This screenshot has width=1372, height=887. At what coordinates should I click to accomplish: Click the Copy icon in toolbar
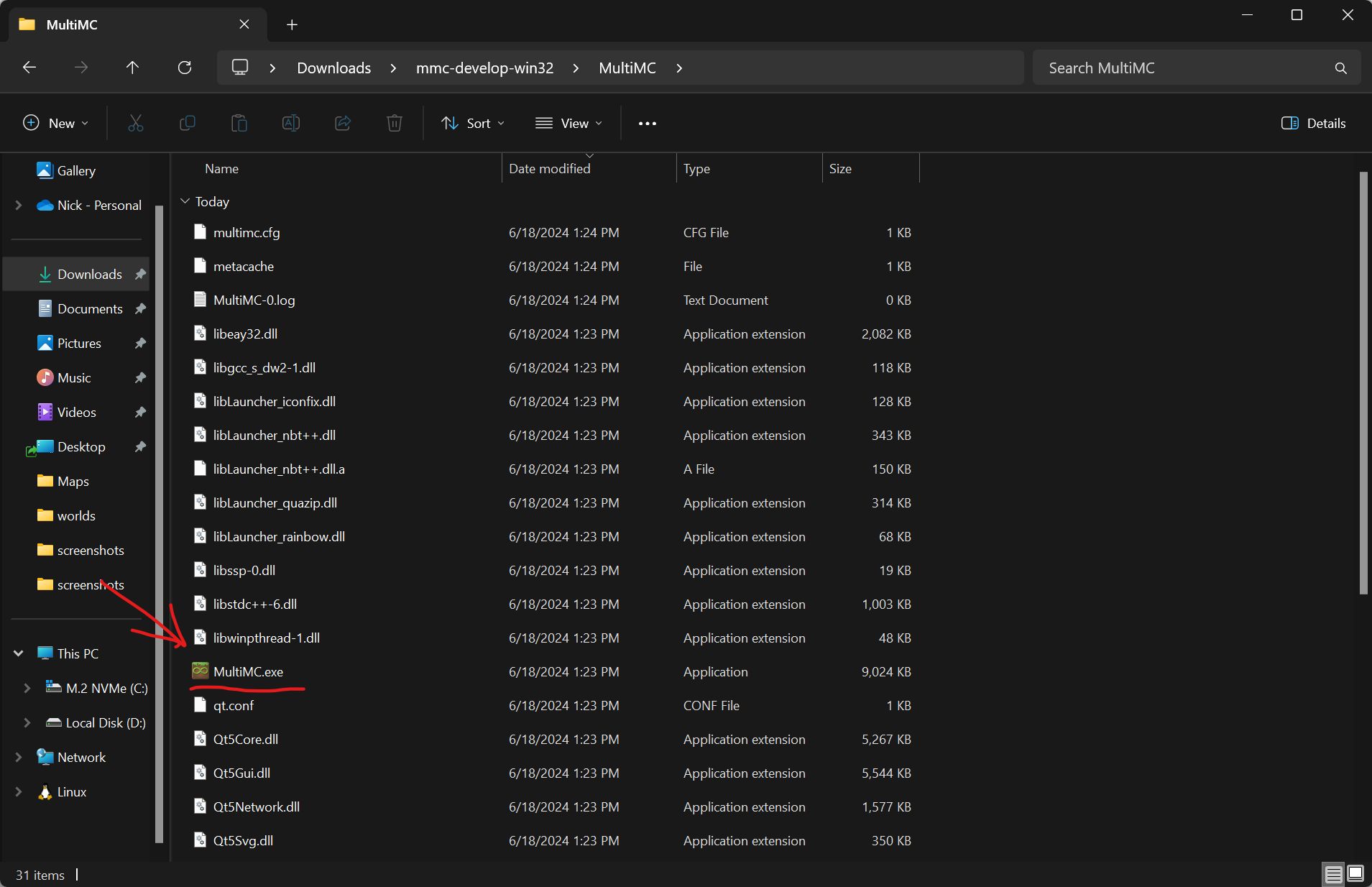[x=188, y=124]
